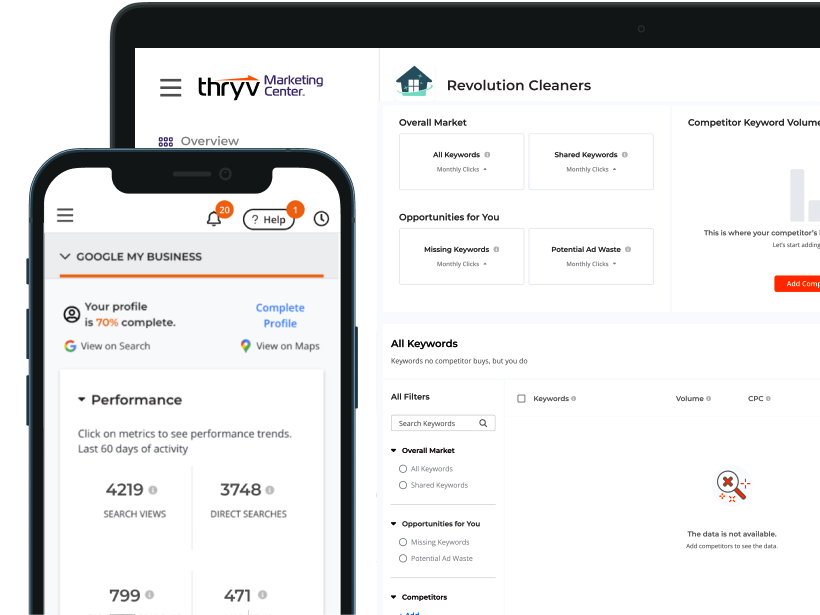Open the phone hamburger menu icon
Viewport: 820px width, 615px height.
[x=65, y=215]
